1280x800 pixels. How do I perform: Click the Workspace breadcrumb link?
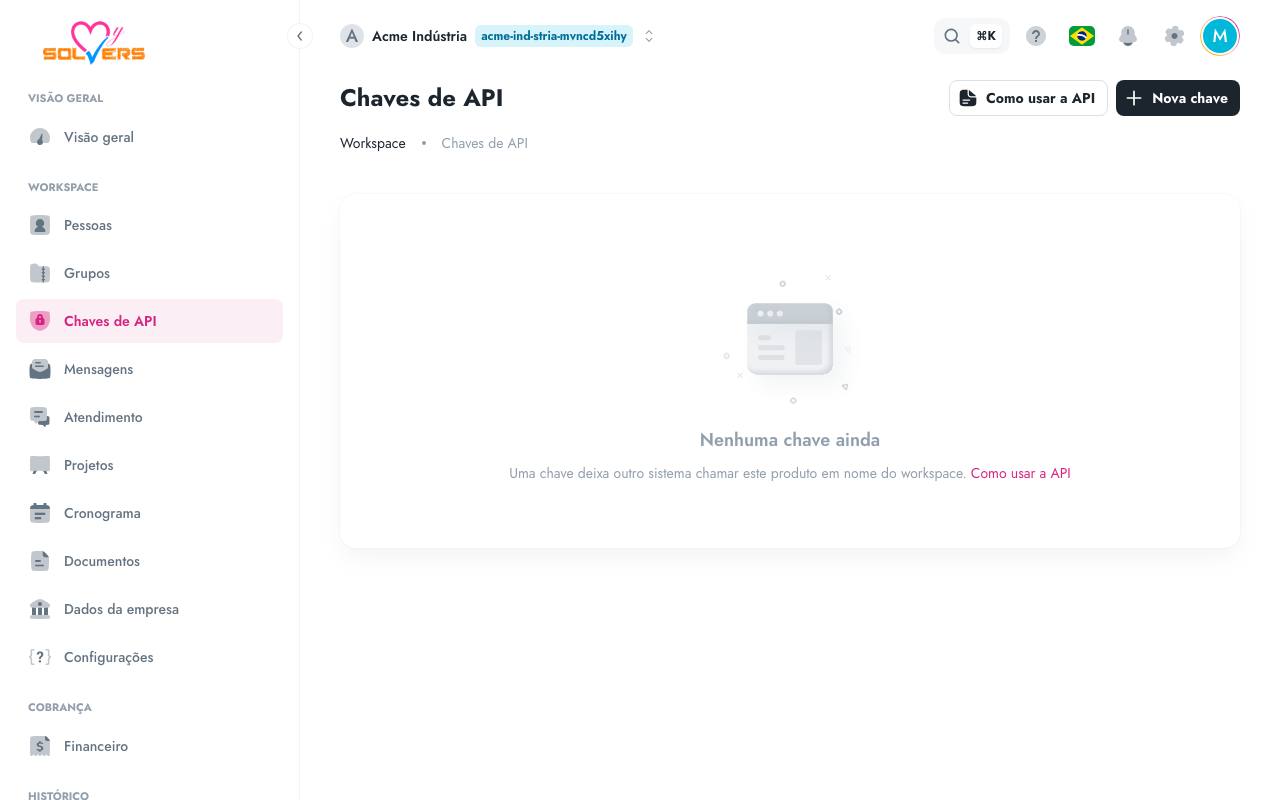pos(373,143)
